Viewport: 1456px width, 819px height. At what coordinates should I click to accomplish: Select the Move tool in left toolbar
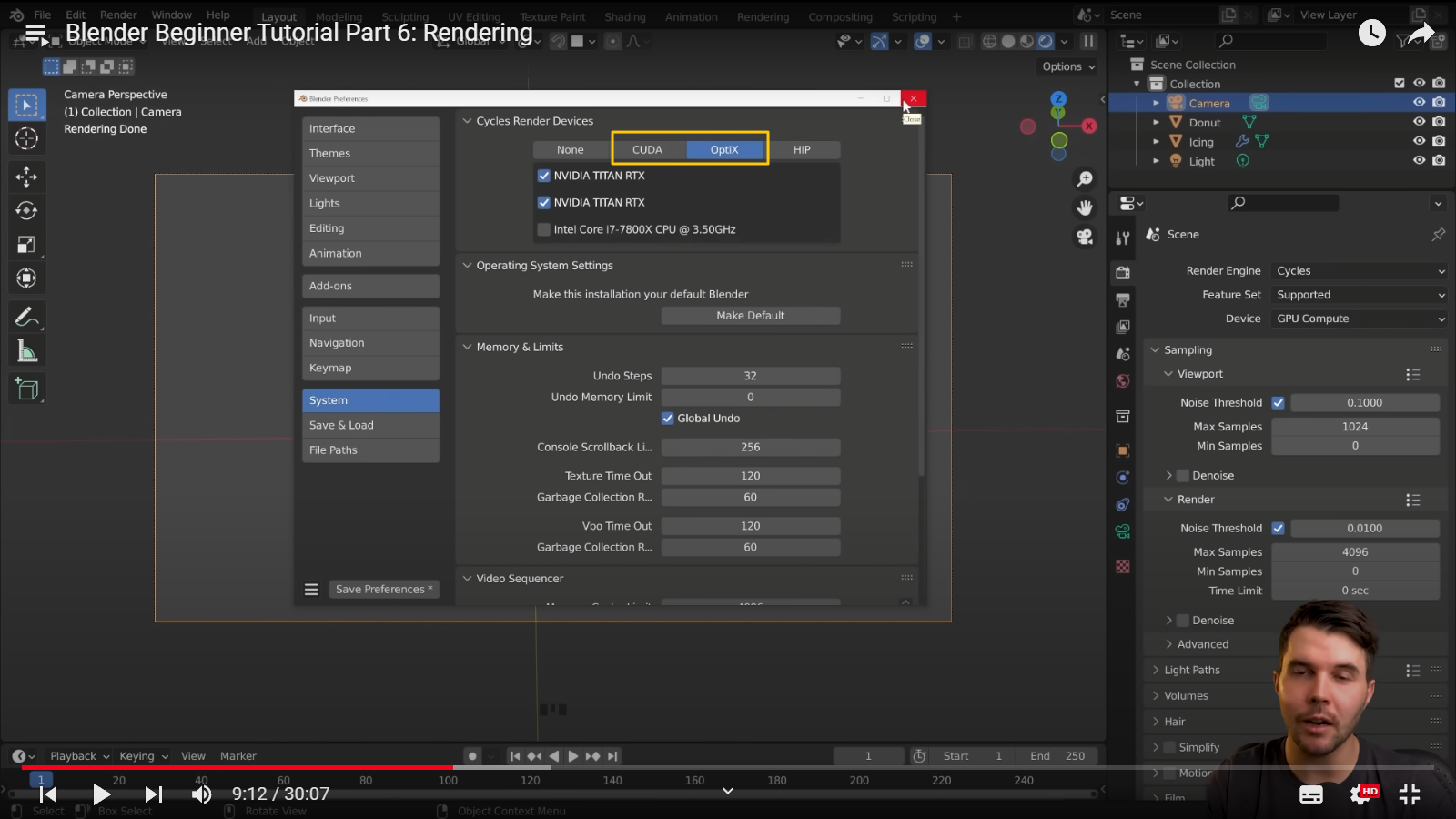26,176
